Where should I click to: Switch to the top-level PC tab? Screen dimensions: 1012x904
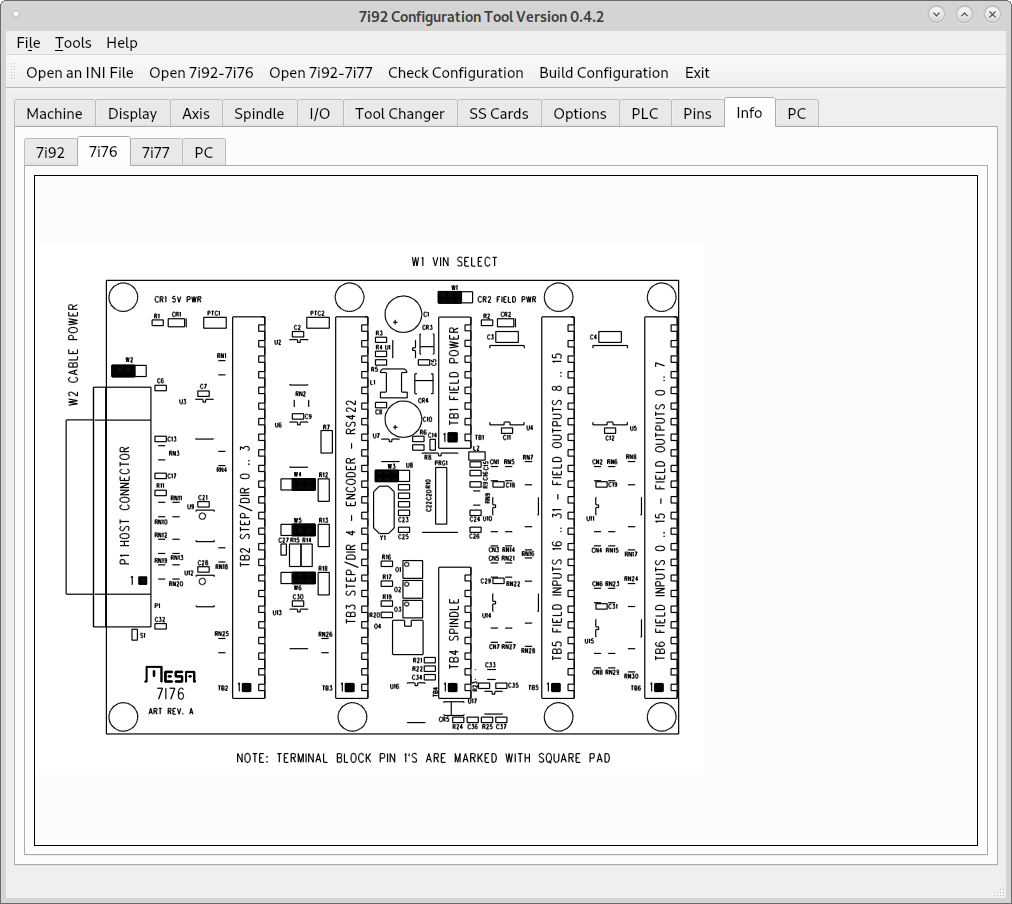point(796,114)
